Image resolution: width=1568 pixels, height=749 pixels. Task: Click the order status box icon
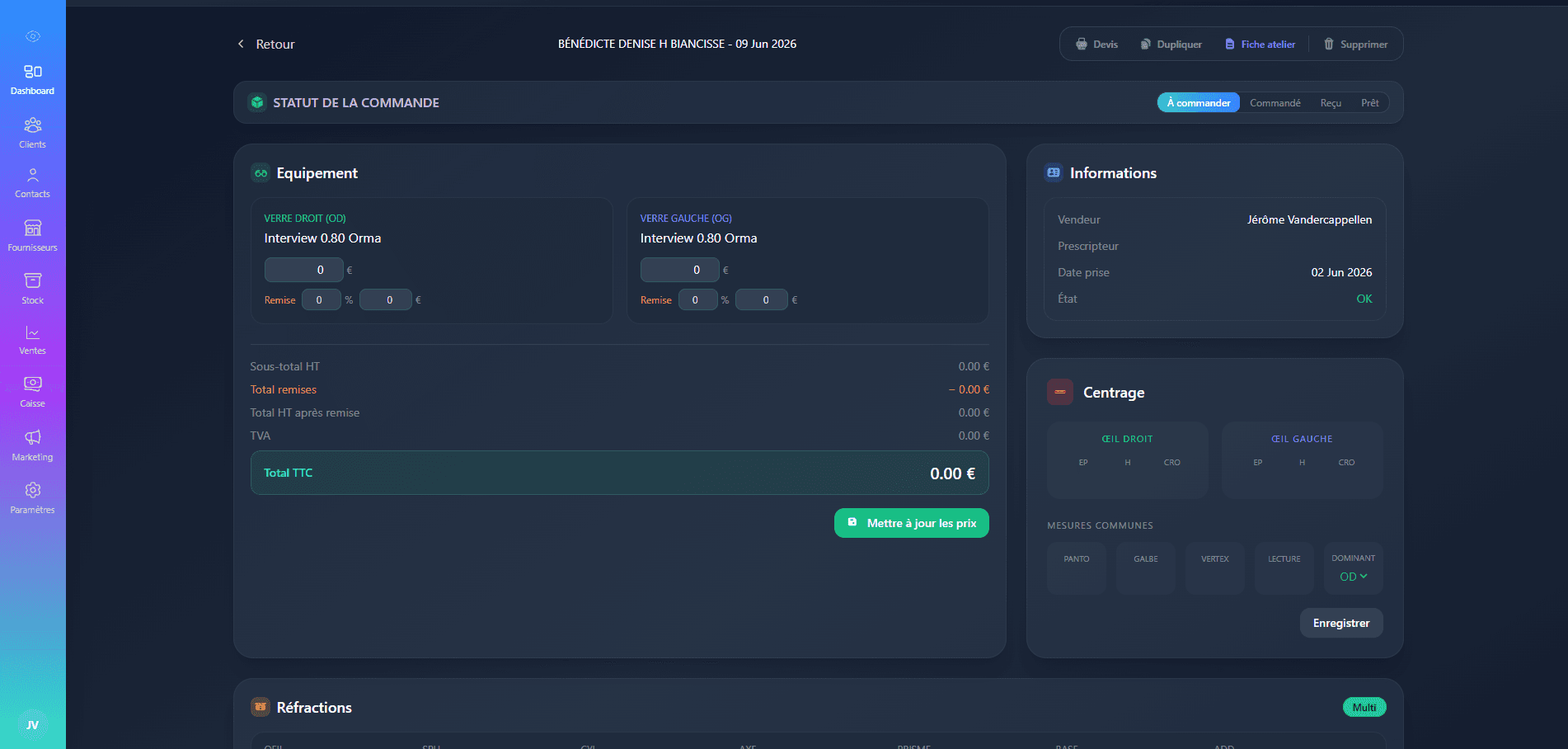click(x=257, y=102)
